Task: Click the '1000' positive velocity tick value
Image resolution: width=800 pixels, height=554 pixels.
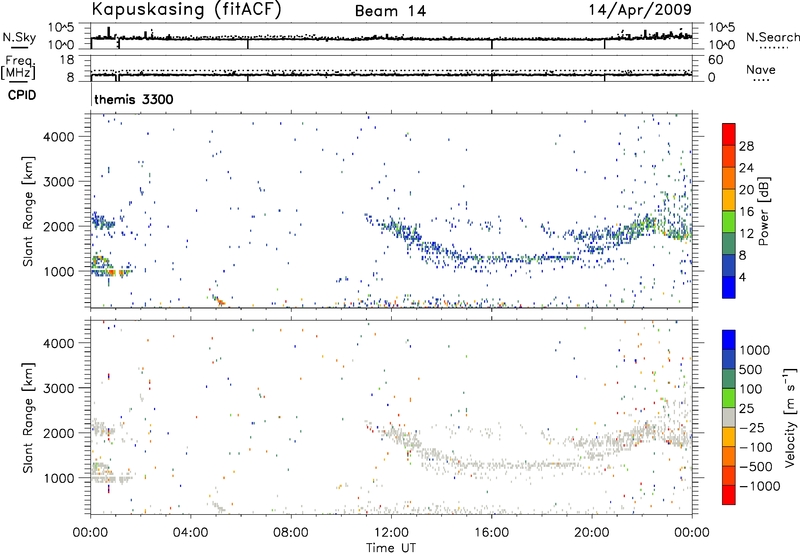Action: tap(755, 350)
